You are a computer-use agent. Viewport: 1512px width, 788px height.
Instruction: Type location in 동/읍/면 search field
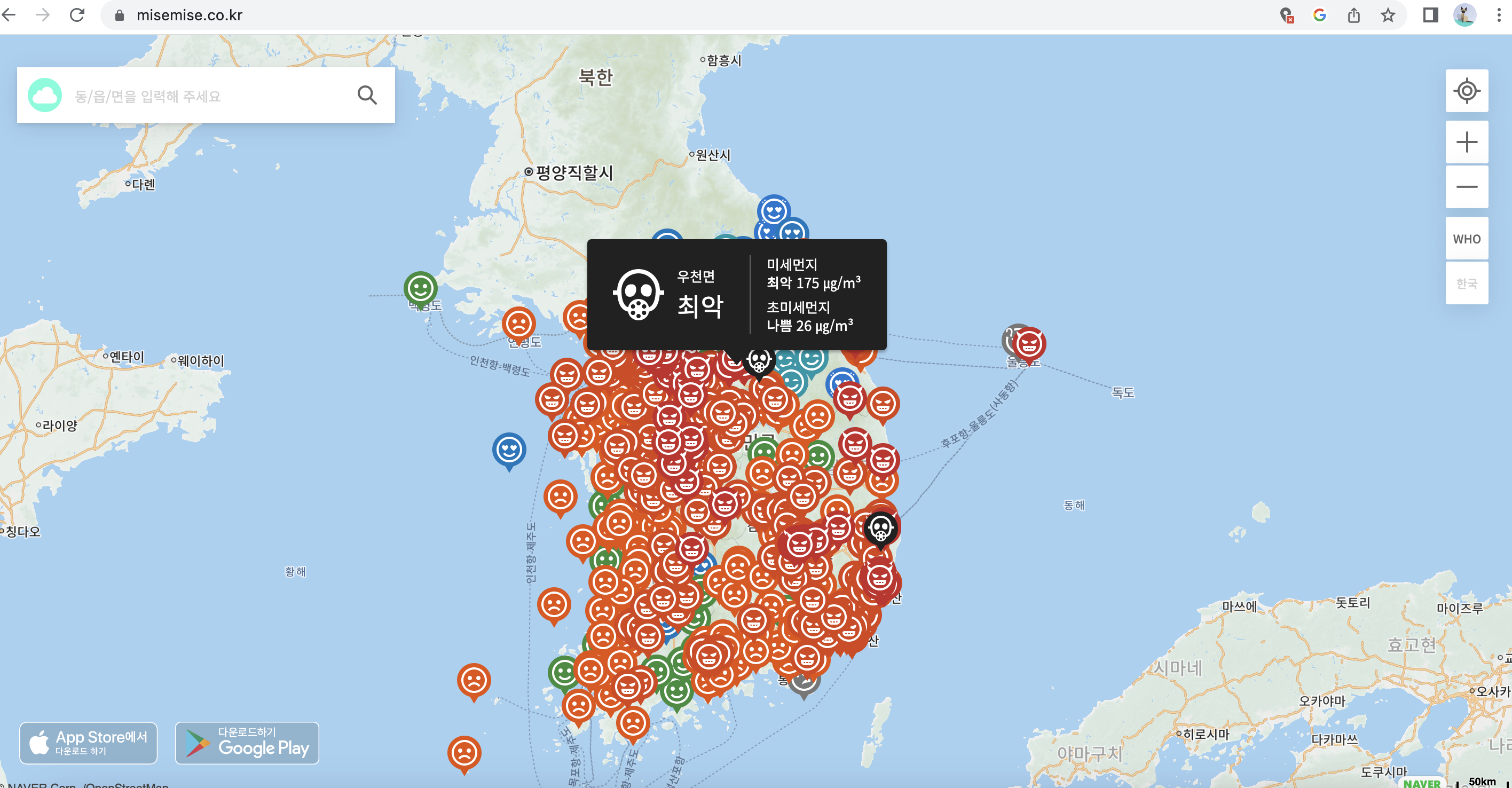(206, 96)
